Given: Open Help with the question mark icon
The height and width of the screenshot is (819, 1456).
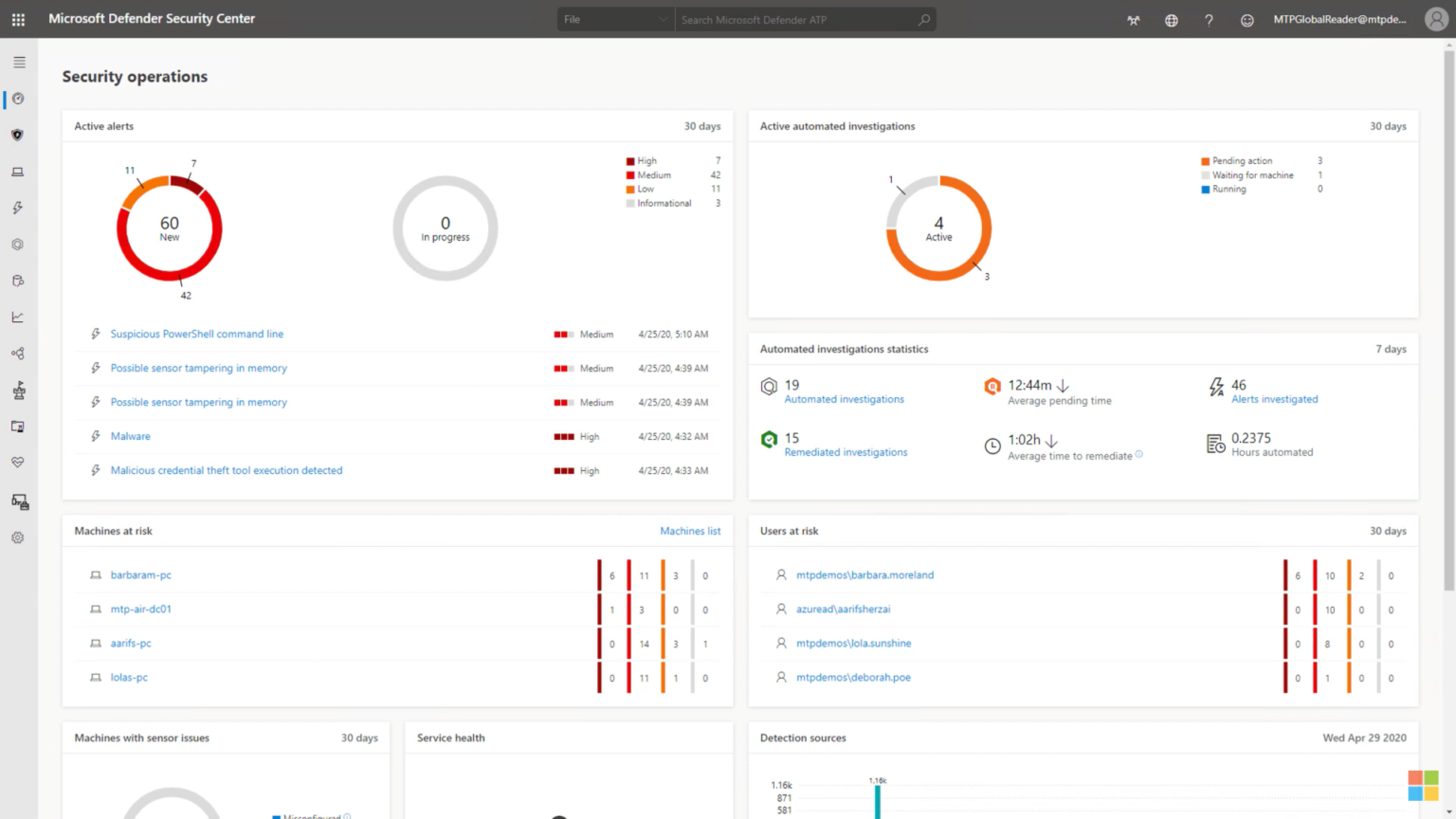Looking at the screenshot, I should [1209, 19].
